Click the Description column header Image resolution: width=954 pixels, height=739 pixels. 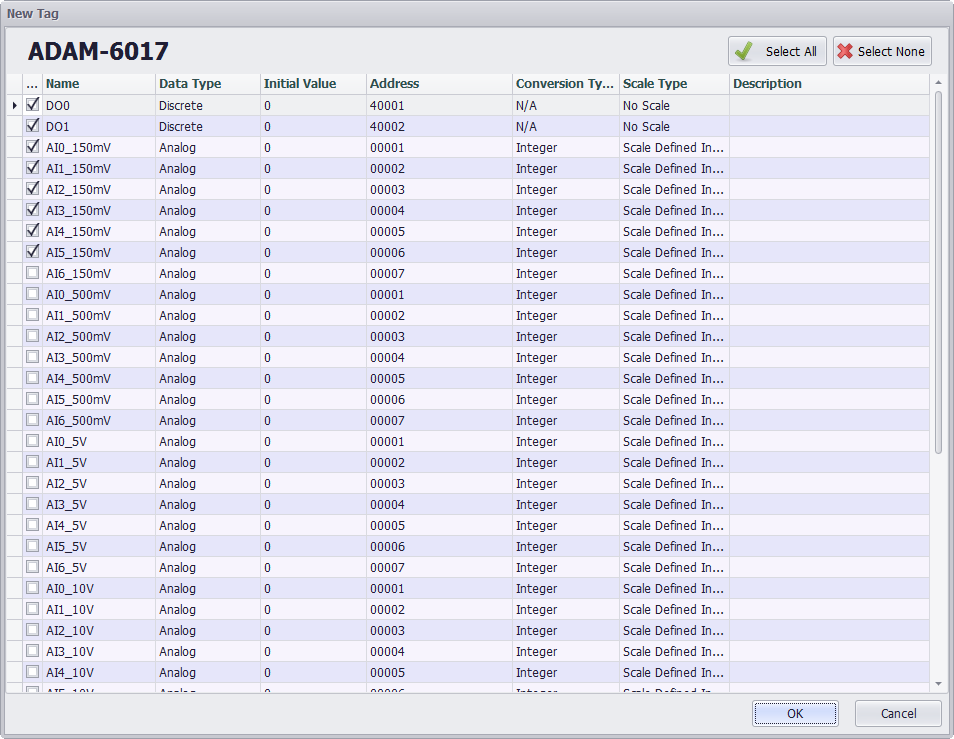pyautogui.click(x=828, y=84)
